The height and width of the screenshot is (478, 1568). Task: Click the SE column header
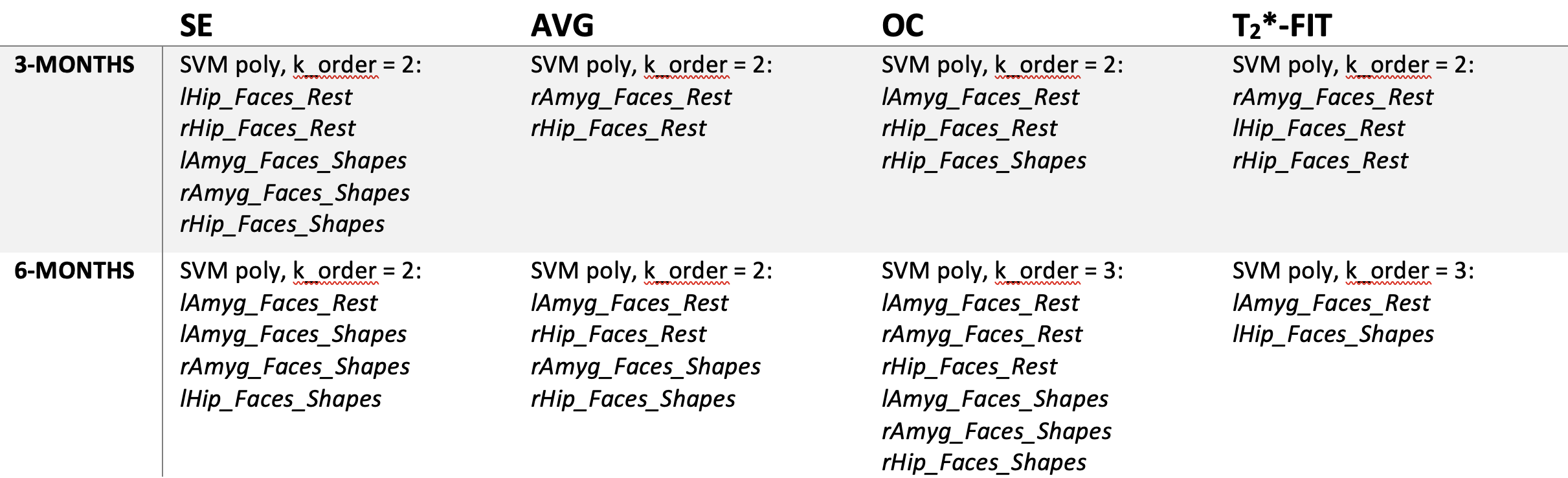pos(196,26)
